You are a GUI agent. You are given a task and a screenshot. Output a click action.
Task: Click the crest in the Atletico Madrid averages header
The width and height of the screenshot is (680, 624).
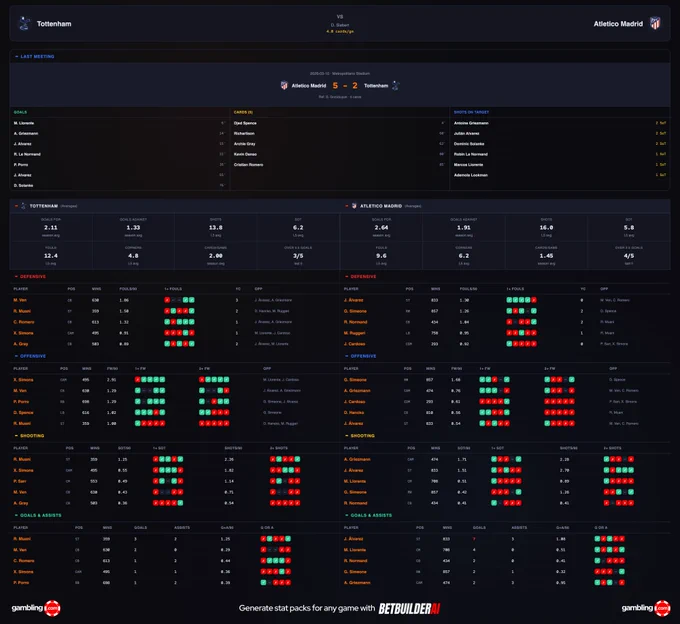(354, 206)
